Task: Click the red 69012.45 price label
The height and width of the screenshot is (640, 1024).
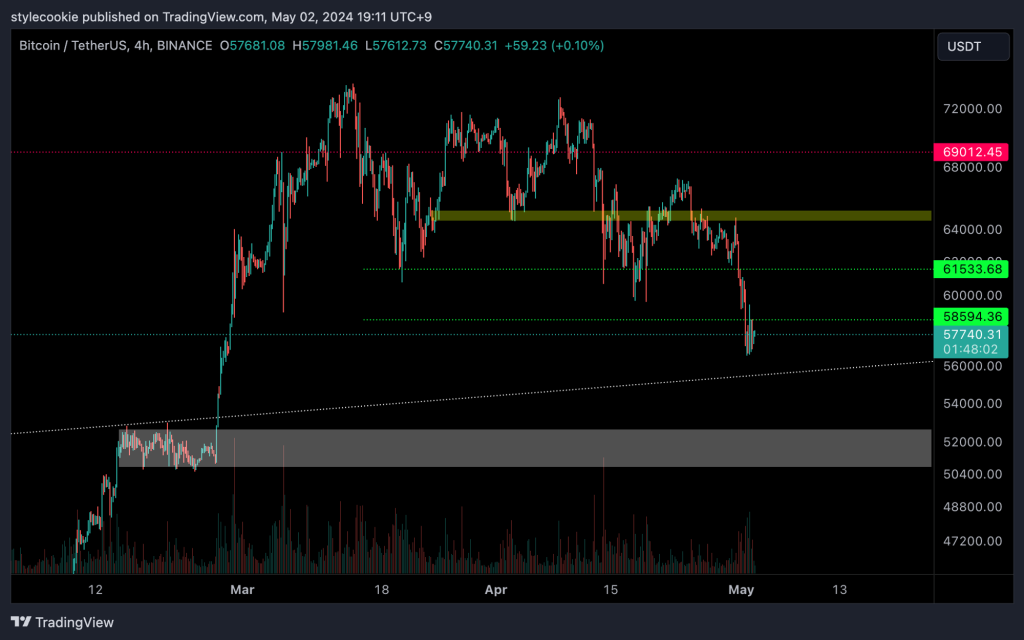Action: [969, 152]
